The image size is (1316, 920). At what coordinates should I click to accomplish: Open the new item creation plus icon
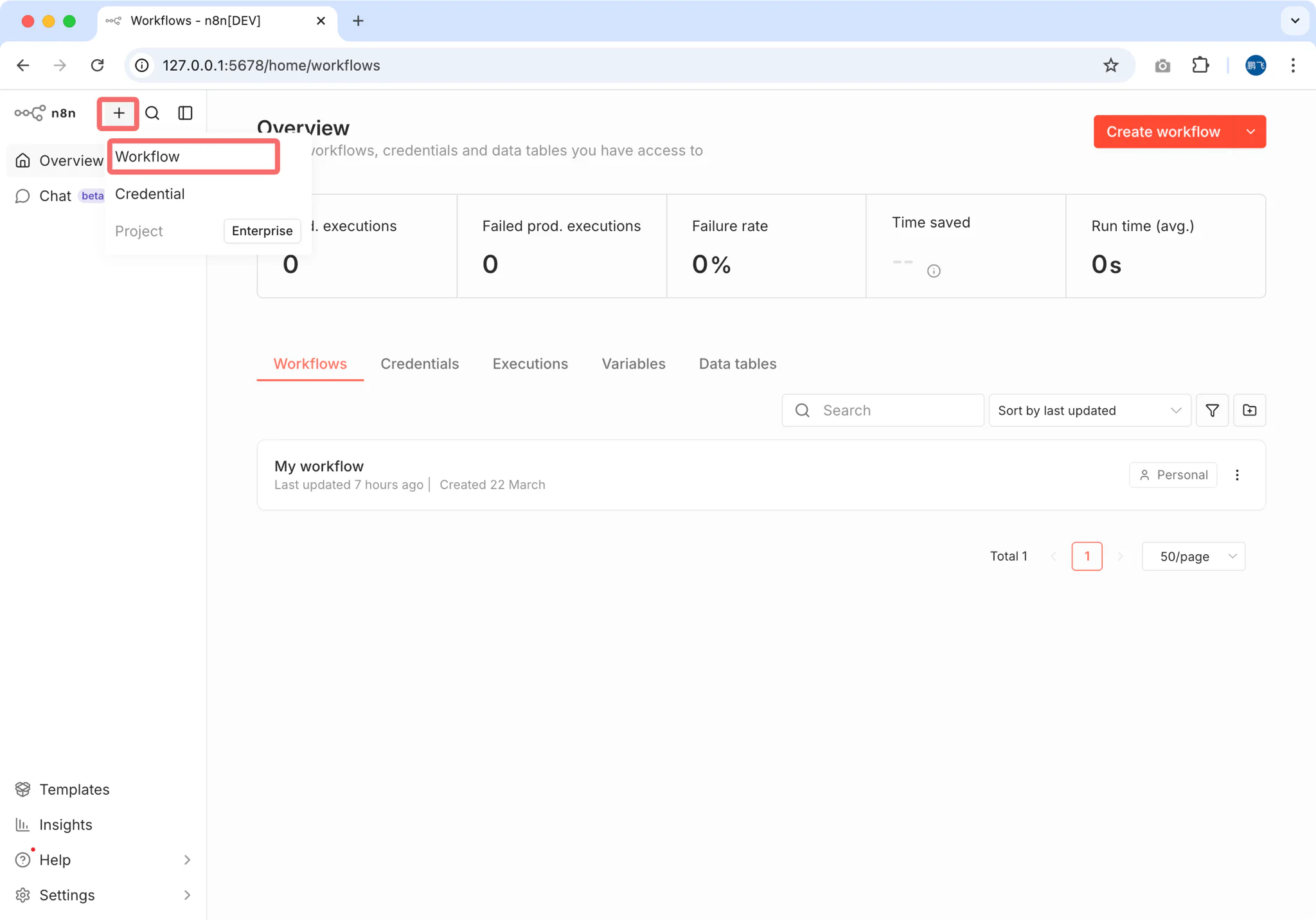tap(118, 113)
